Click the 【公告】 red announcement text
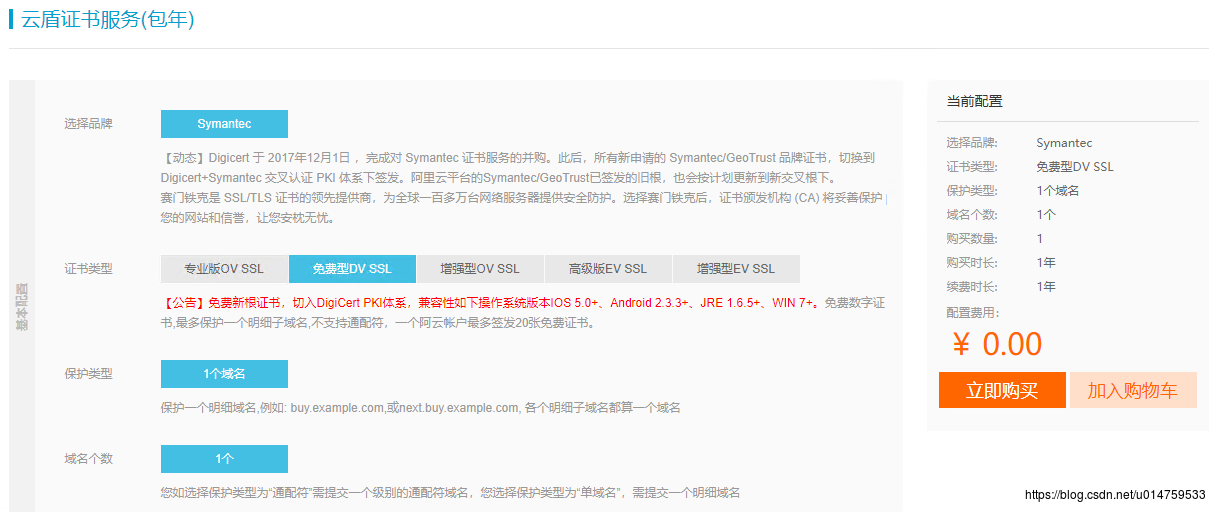 point(489,302)
